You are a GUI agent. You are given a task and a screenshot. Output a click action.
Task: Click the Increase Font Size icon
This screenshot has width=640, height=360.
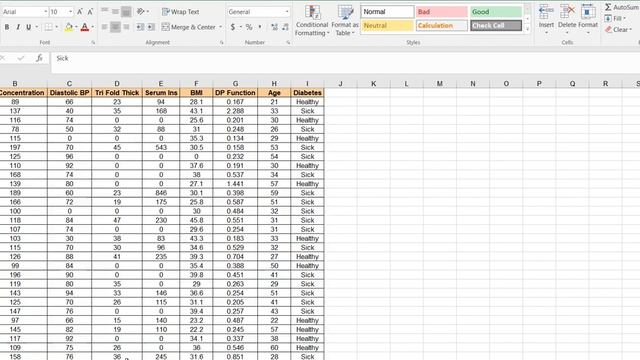(80, 12)
